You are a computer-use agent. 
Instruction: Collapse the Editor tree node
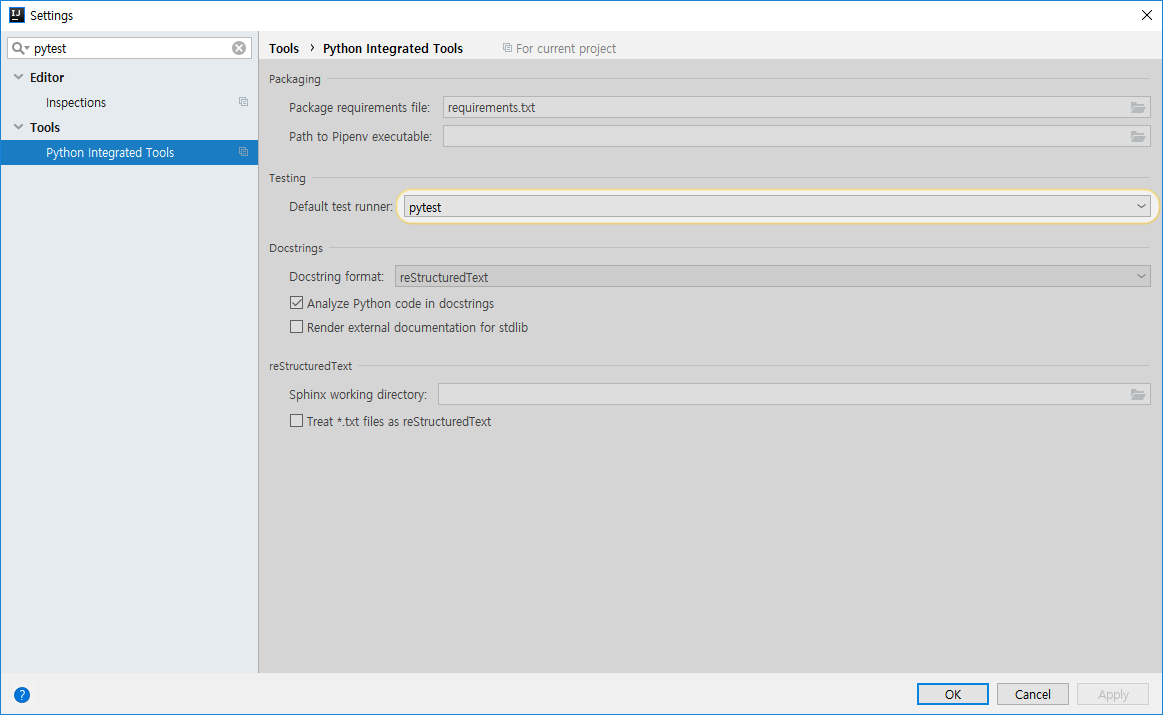(x=19, y=77)
